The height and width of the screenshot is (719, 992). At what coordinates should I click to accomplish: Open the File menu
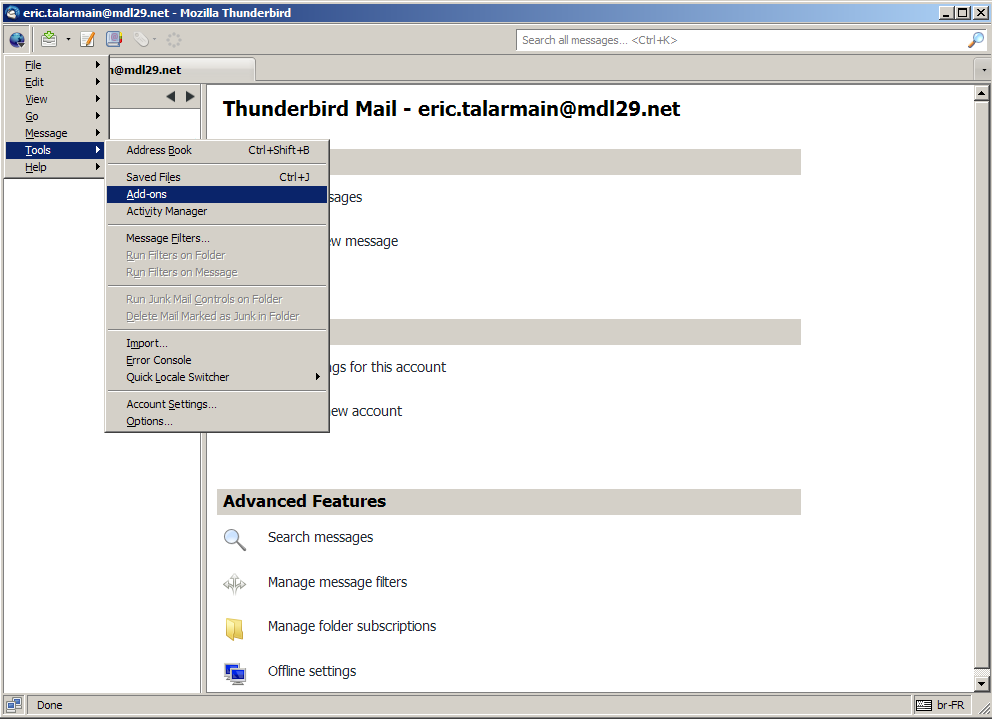[56, 65]
